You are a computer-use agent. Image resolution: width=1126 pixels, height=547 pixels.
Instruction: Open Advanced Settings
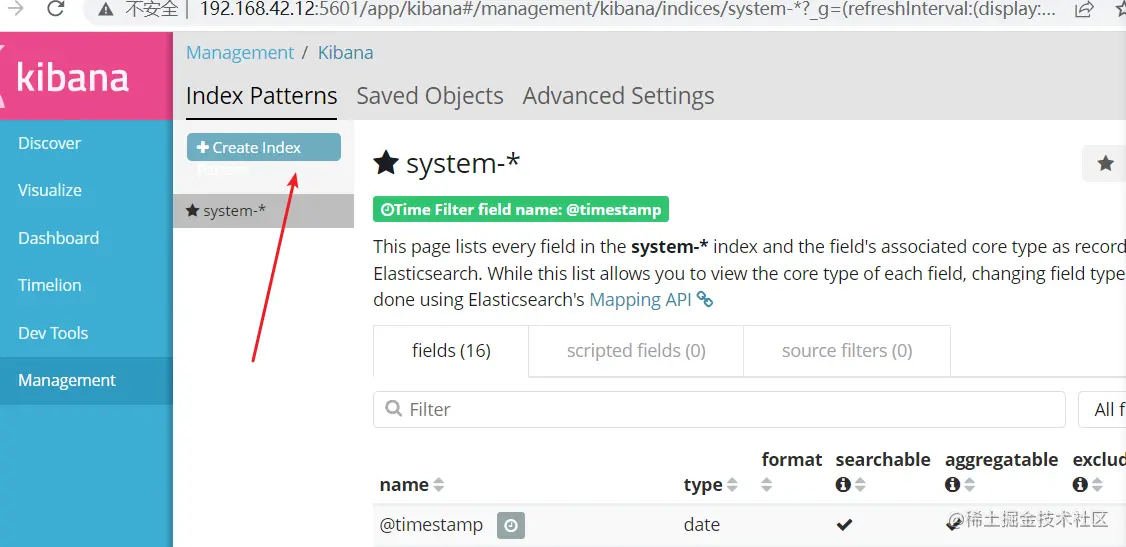click(x=618, y=96)
